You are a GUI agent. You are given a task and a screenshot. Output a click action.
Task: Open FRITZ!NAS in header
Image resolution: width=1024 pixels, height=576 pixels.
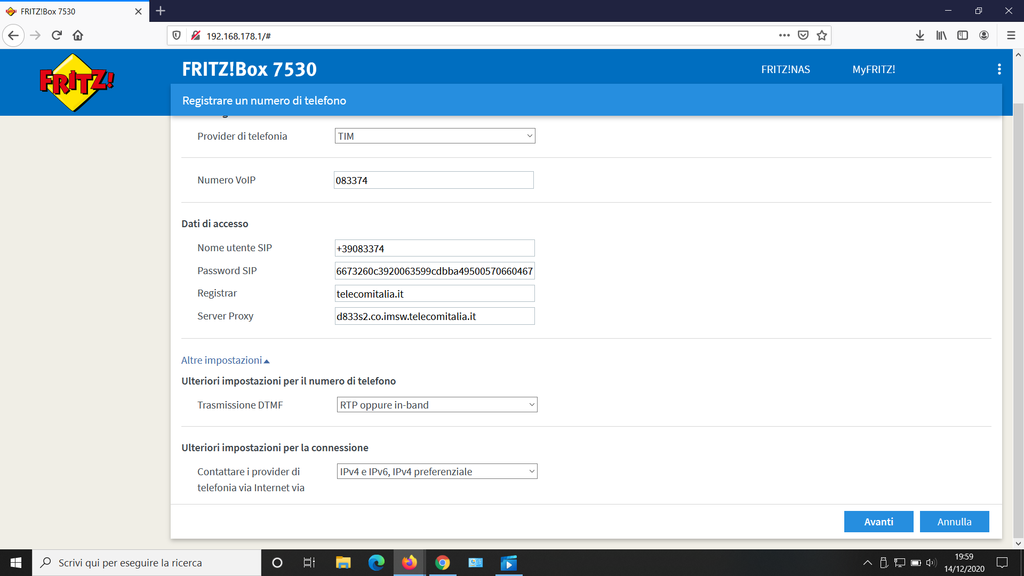click(786, 69)
